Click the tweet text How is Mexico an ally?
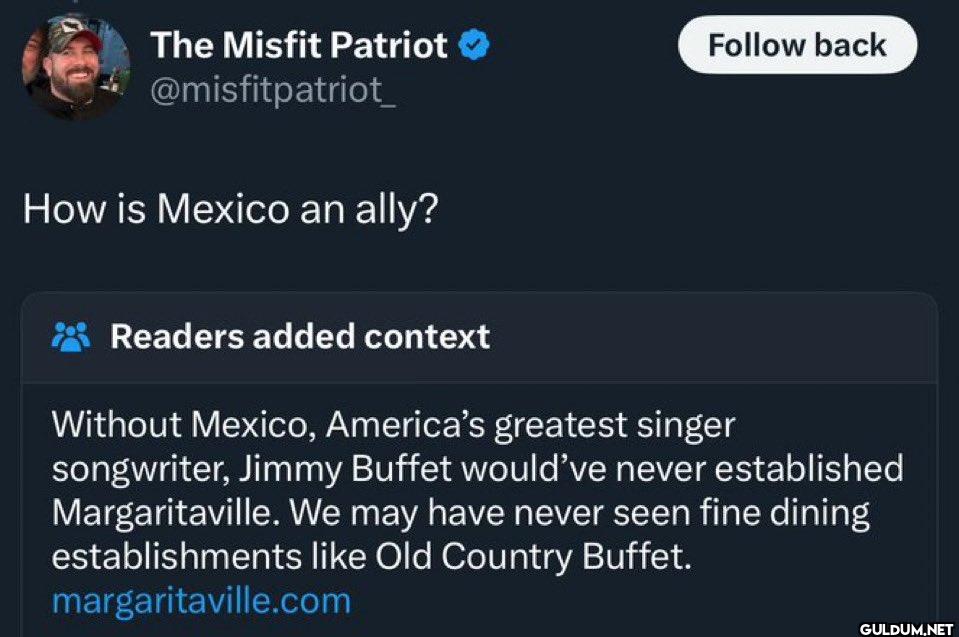 tap(231, 210)
